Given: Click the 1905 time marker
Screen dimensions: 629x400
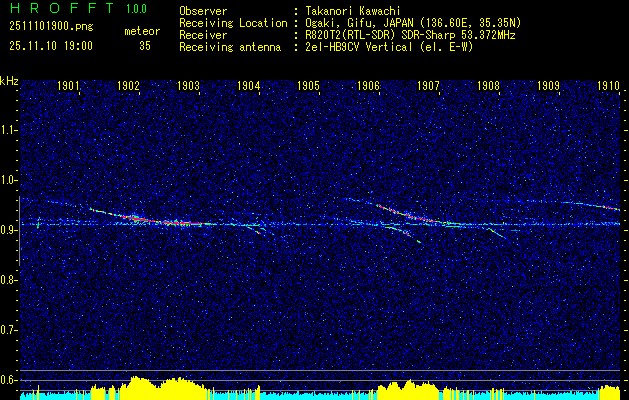Looking at the screenshot, I should pyautogui.click(x=308, y=85).
